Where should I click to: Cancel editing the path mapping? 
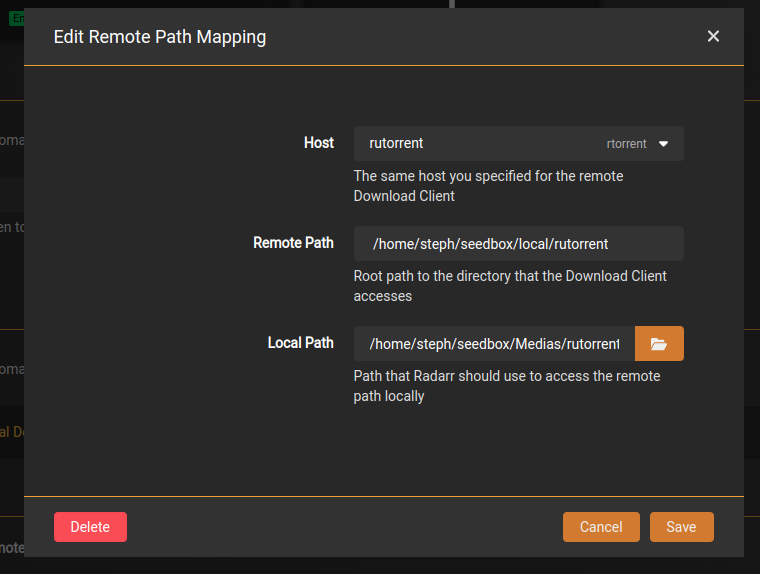pos(601,527)
